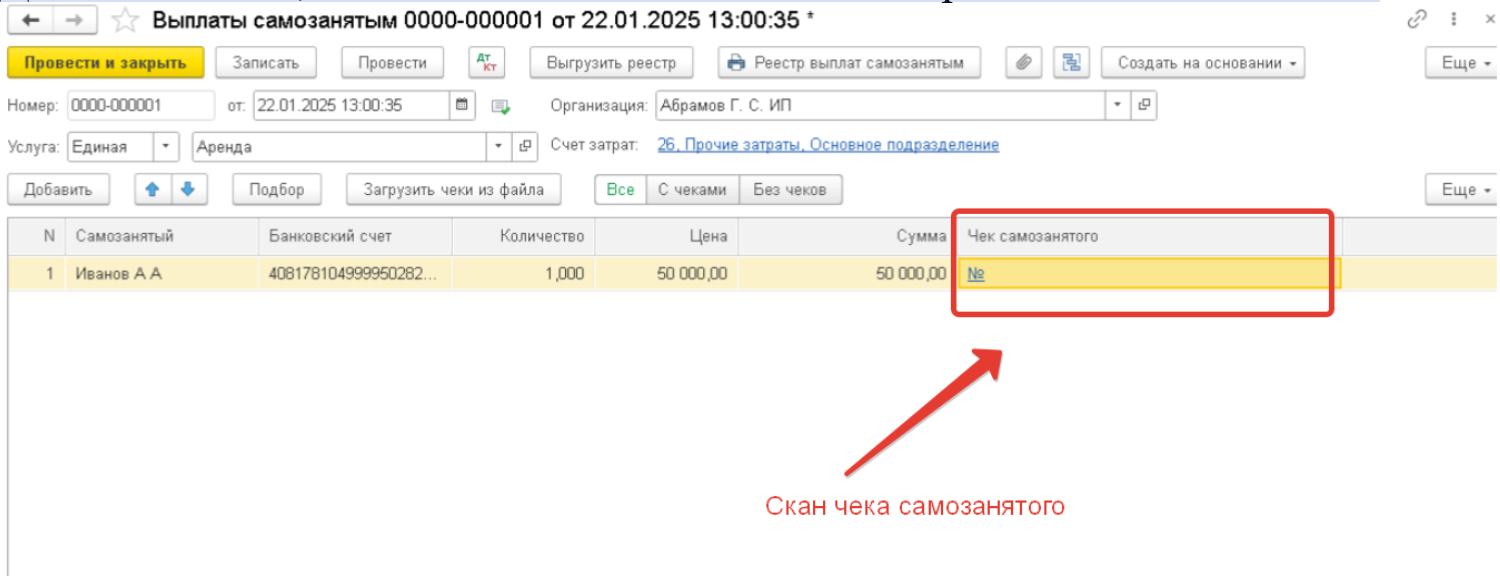The image size is (1500, 576).
Task: Click Чек самозанятого column header
Action: point(1148,236)
